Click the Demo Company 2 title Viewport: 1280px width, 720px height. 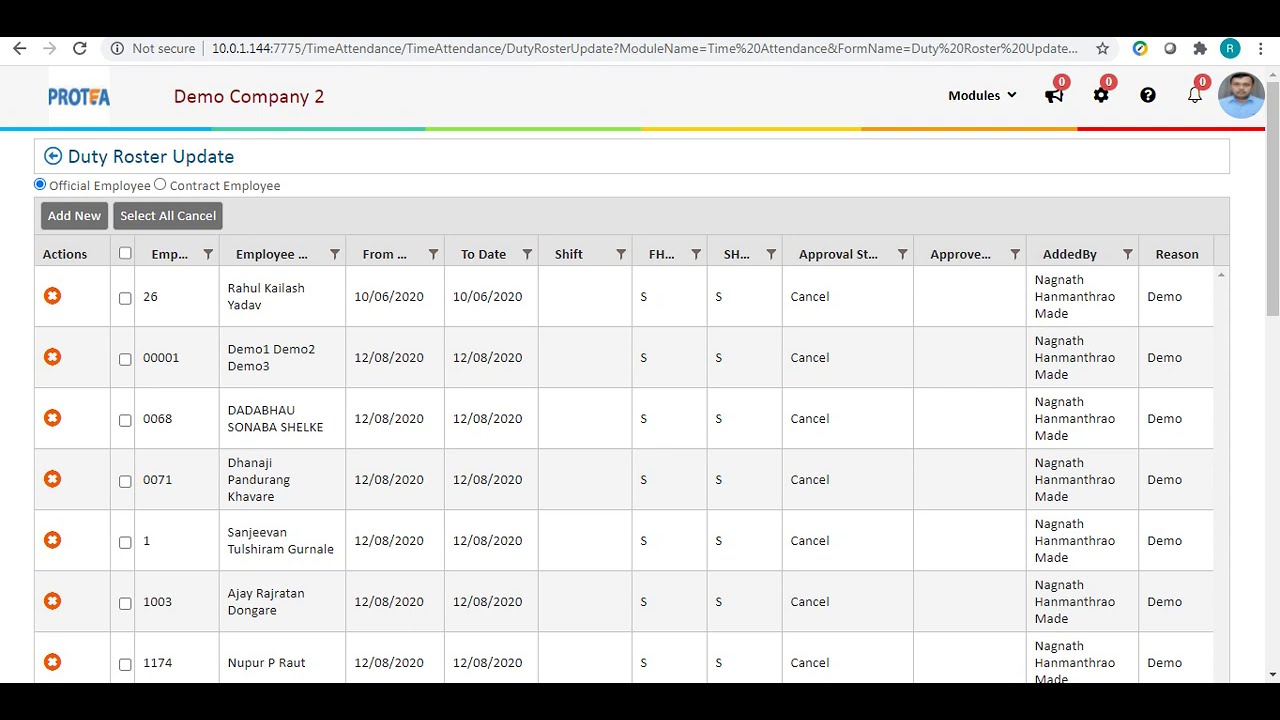(249, 96)
